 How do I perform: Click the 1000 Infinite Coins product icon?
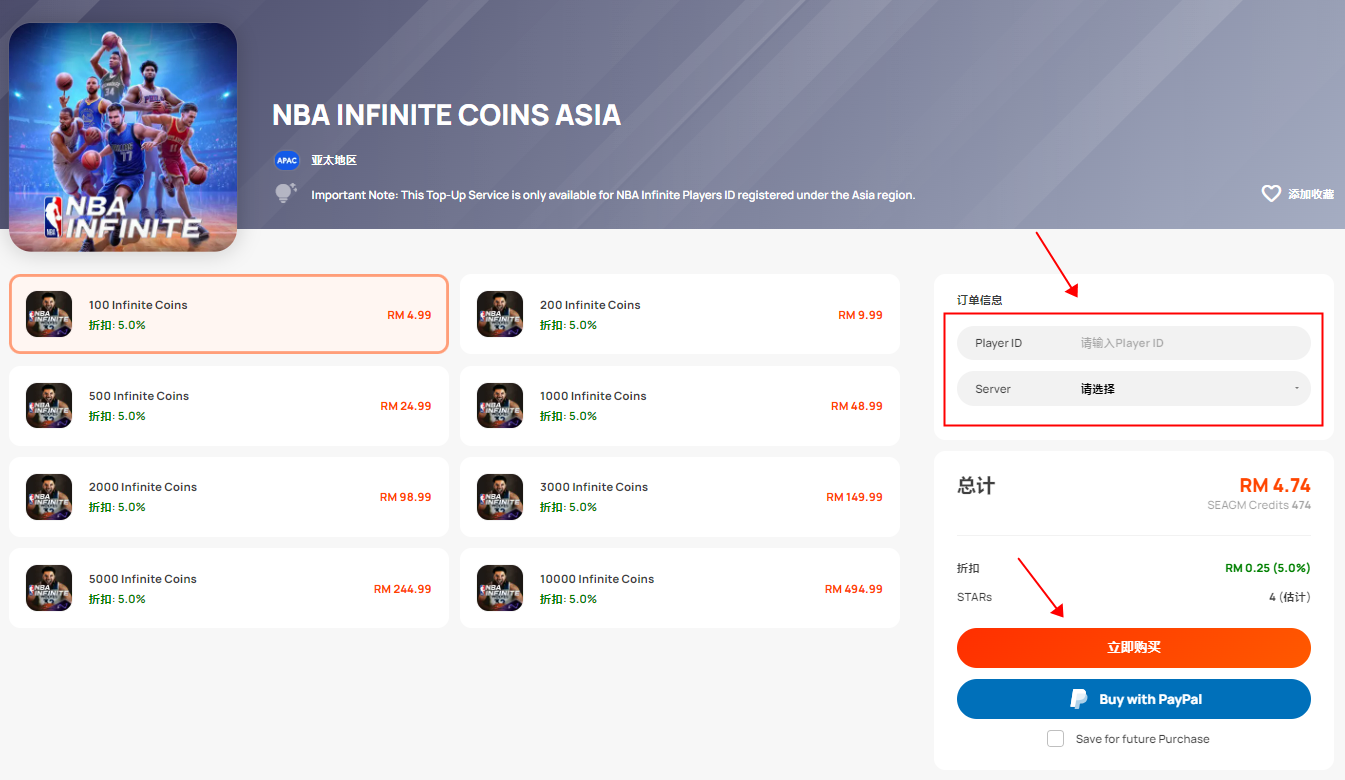pos(500,406)
